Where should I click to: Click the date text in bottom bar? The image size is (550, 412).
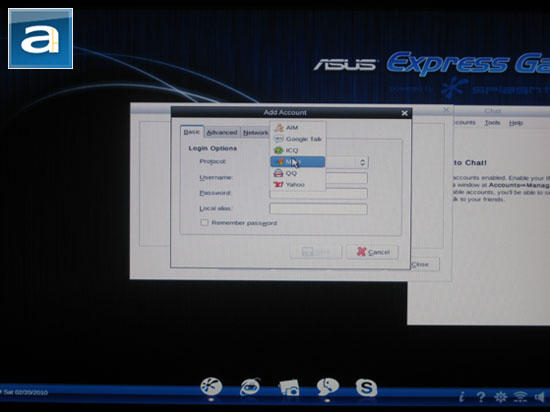pos(25,392)
